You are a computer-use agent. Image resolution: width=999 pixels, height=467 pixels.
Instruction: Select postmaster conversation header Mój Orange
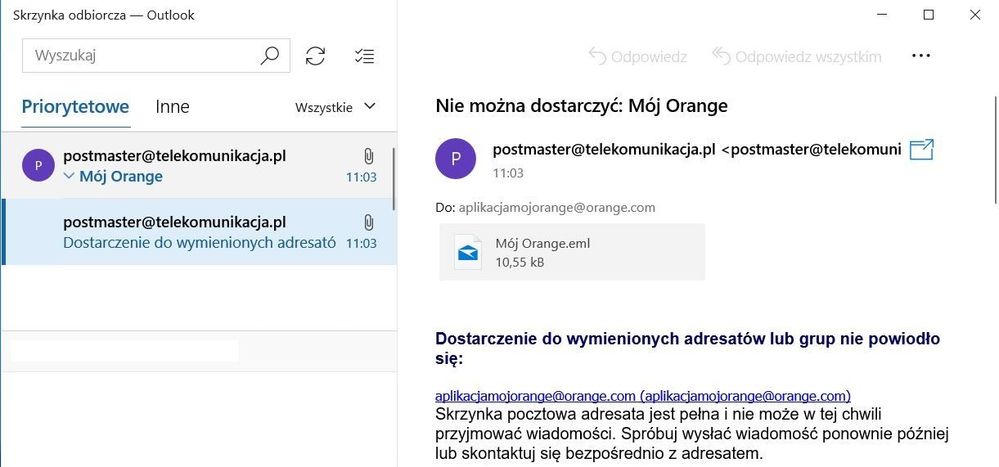(199, 166)
